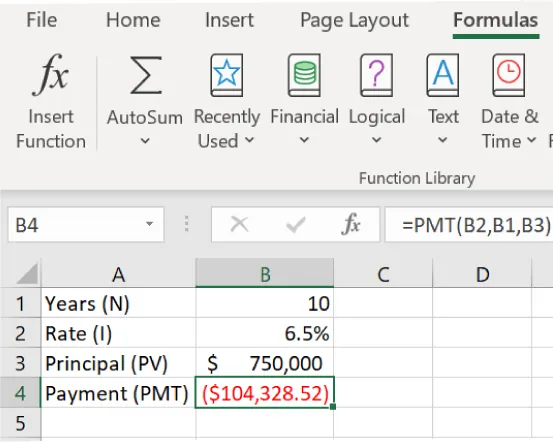
Task: Select empty cell C1
Action: click(383, 303)
